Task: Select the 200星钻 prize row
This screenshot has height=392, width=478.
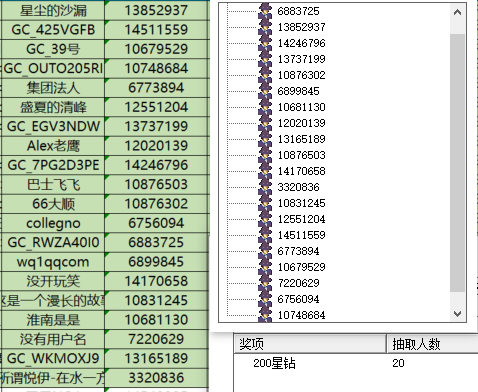Action: click(356, 363)
